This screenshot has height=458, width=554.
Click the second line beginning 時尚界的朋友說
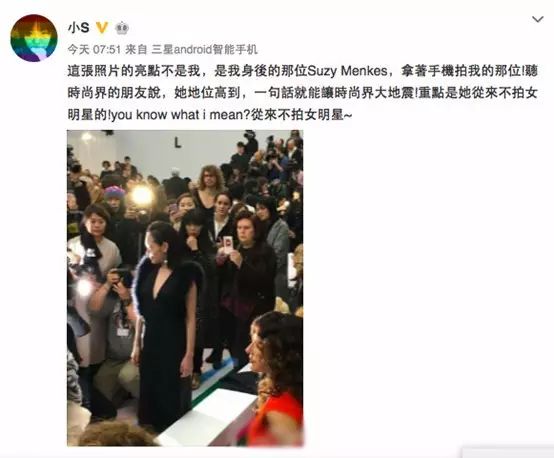(x=302, y=93)
